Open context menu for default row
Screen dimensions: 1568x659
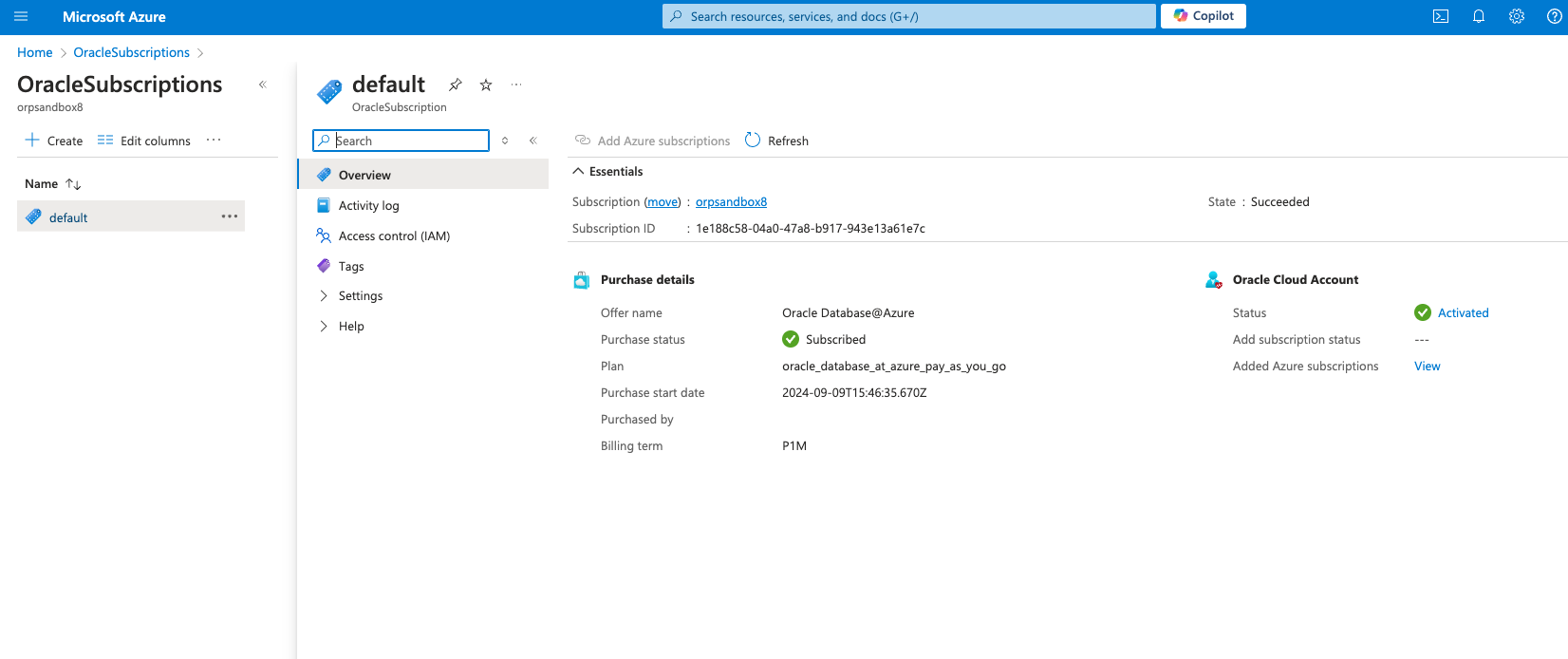pyautogui.click(x=230, y=217)
